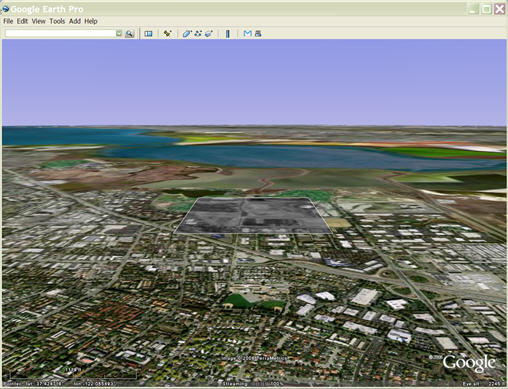Select the add polygon tool icon
The image size is (508, 389).
click(x=187, y=34)
